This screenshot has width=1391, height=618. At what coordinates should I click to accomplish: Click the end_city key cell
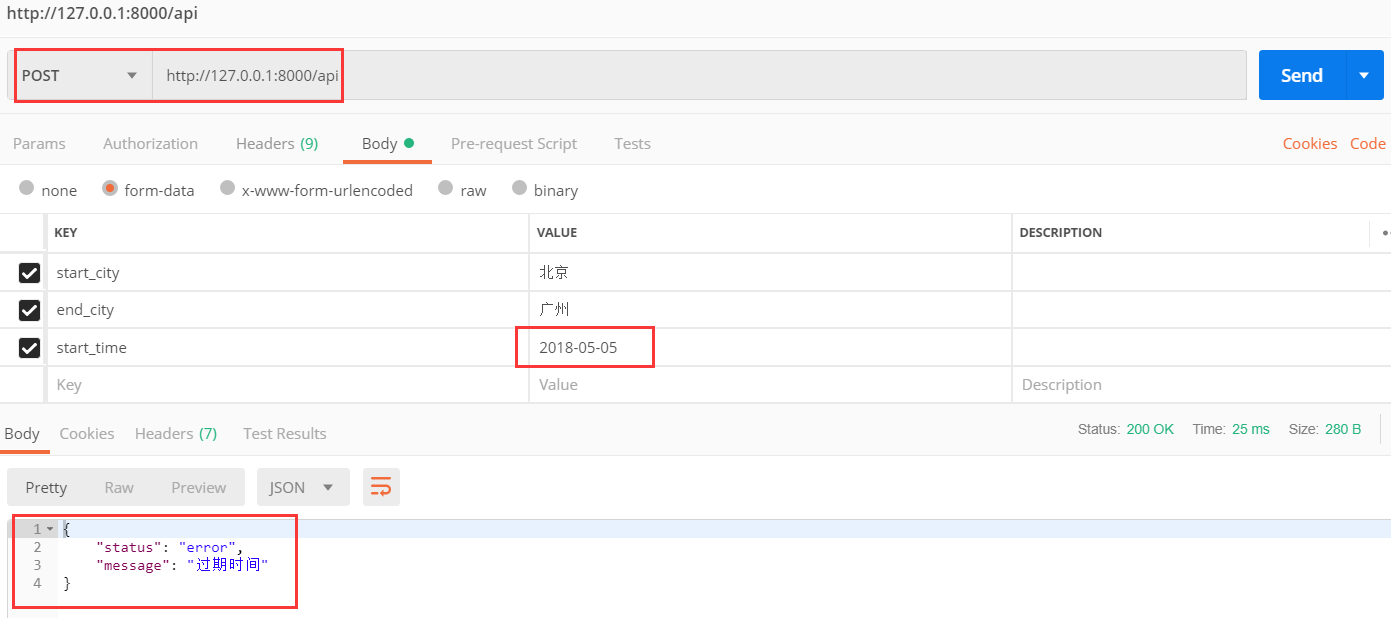287,310
